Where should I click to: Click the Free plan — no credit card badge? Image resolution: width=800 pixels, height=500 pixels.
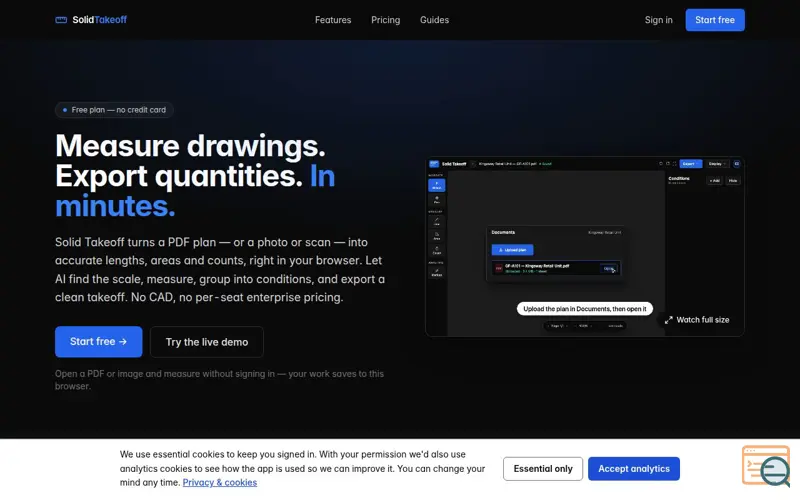tap(114, 110)
